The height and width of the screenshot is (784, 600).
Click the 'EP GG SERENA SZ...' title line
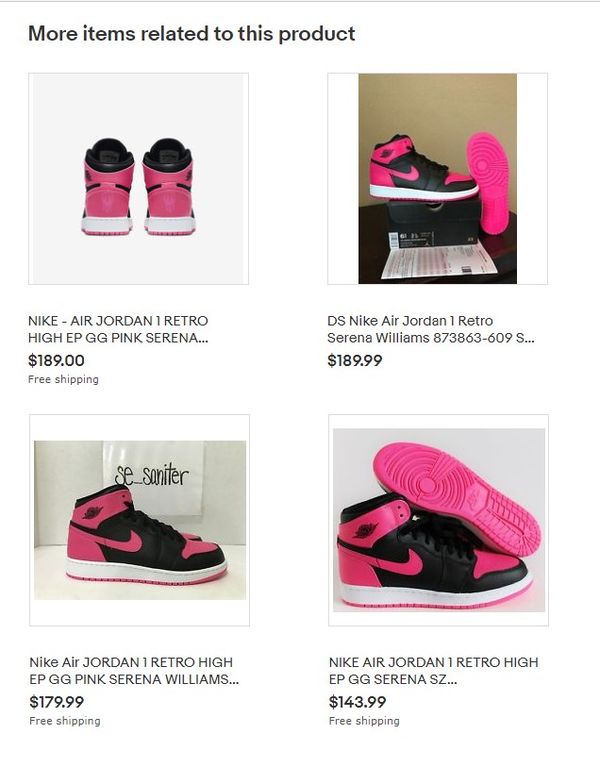[393, 680]
